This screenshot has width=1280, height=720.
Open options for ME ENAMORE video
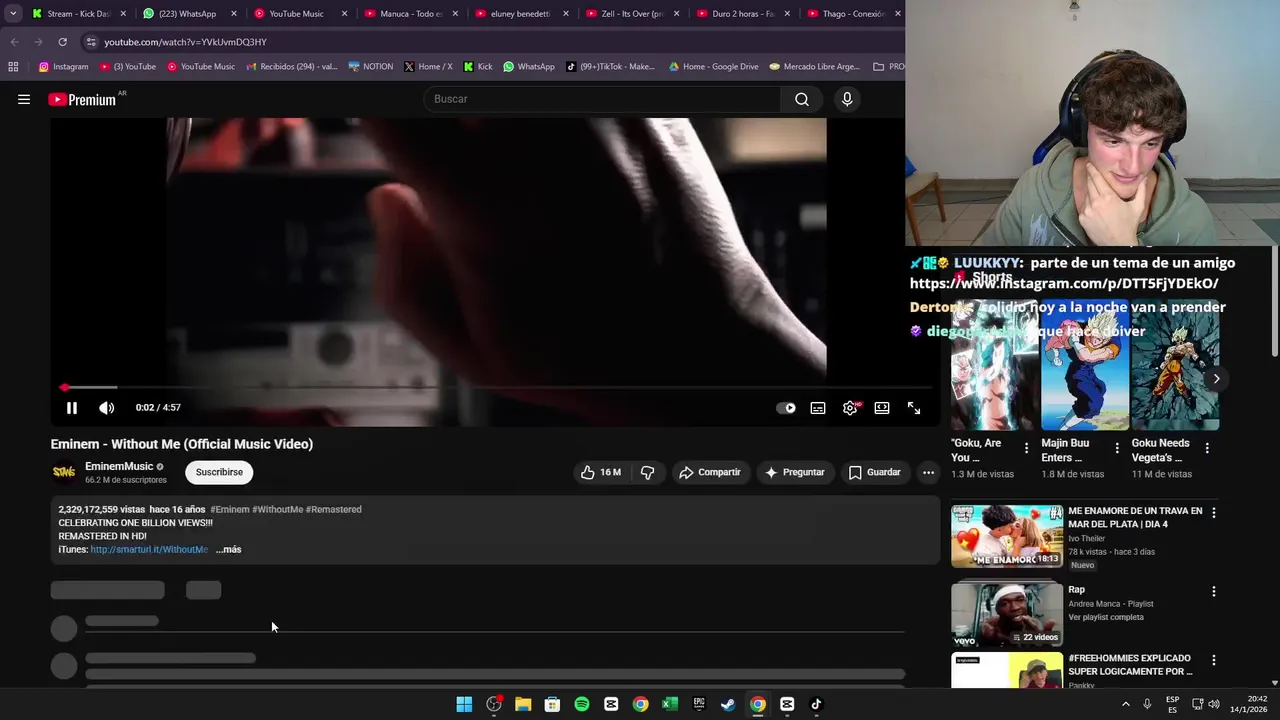(x=1214, y=512)
